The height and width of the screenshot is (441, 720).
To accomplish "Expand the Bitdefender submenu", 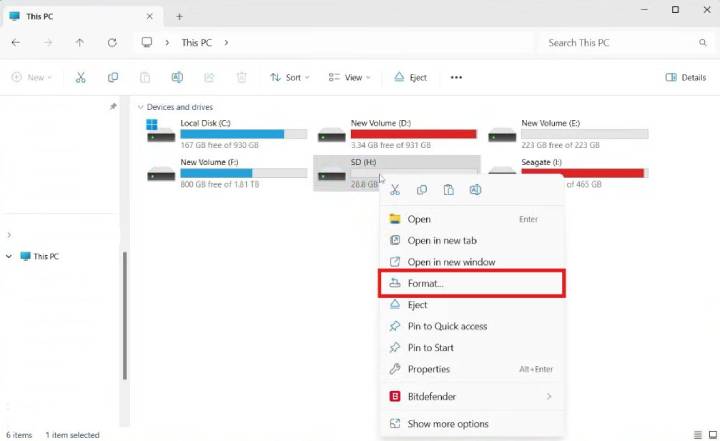I will click(x=549, y=396).
